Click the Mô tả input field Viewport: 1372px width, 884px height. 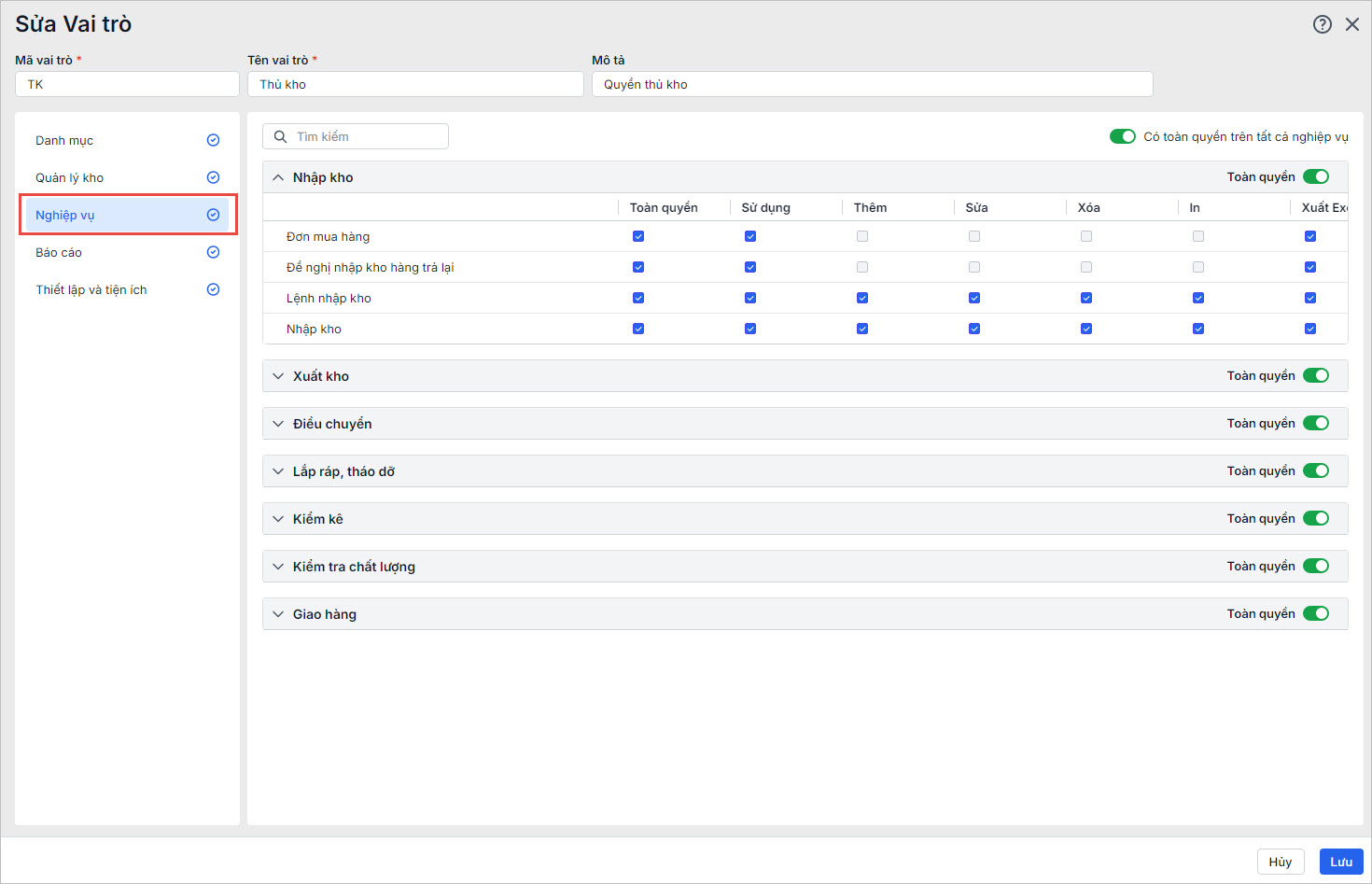click(x=872, y=84)
